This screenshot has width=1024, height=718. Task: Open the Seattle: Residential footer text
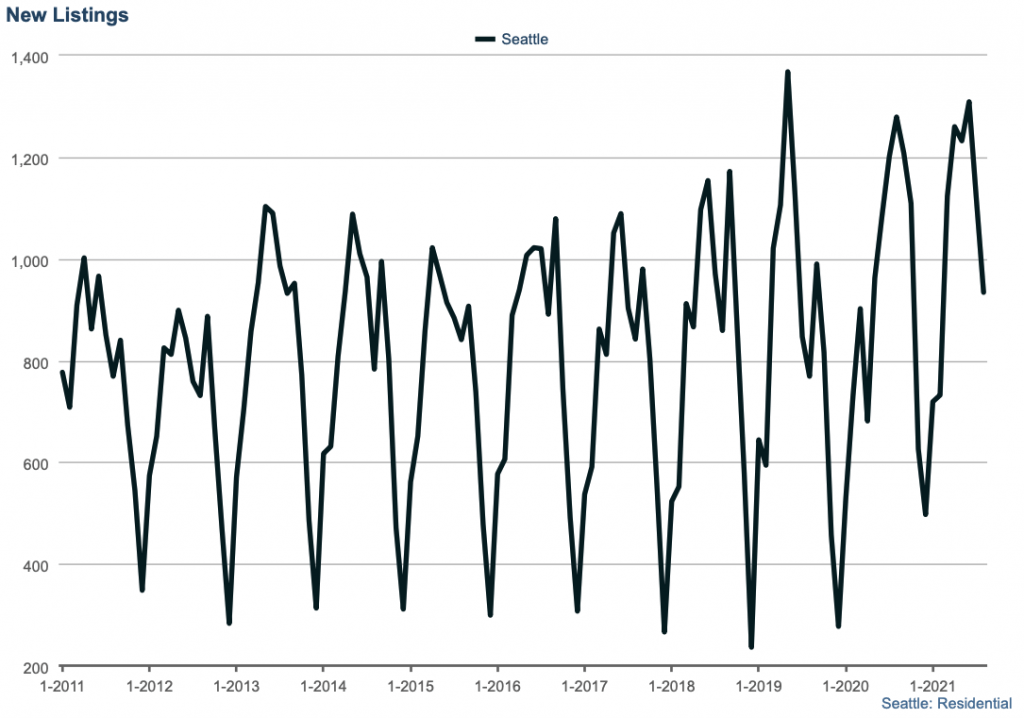pyautogui.click(x=946, y=704)
